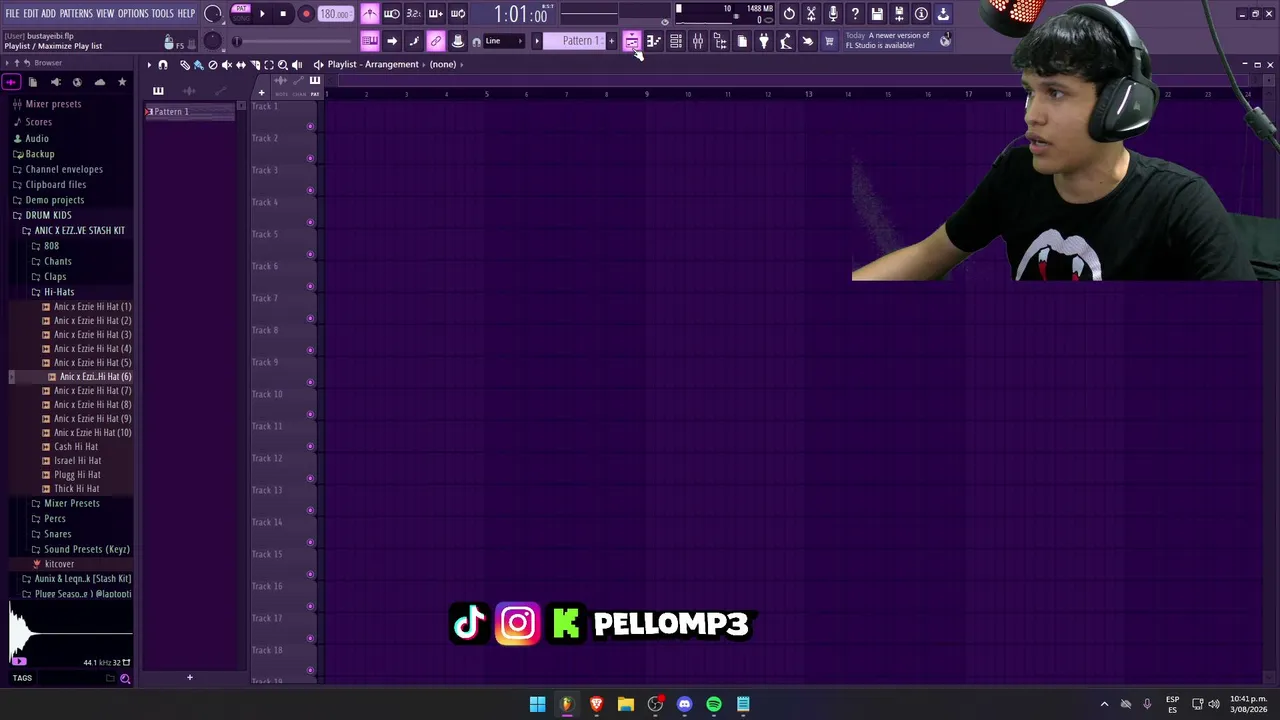Viewport: 1280px width, 720px height.
Task: Select Pattern 1 in the picker panel
Action: click(190, 112)
